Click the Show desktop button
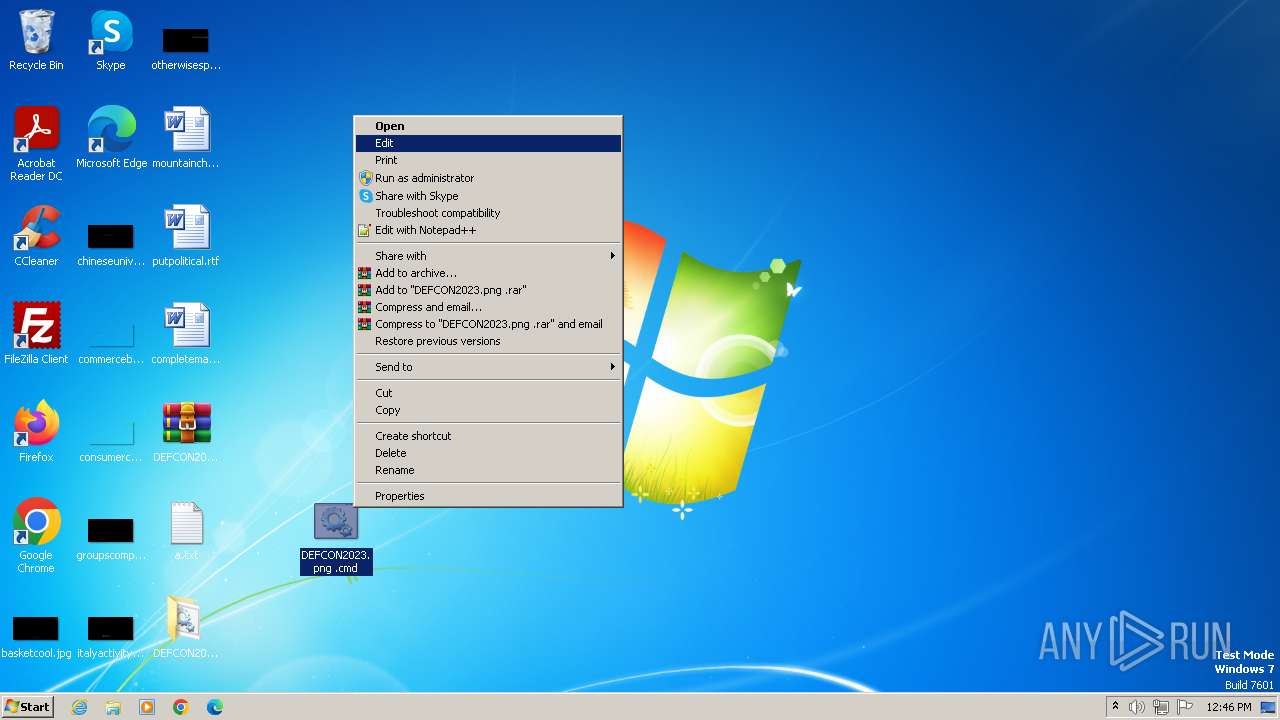The width and height of the screenshot is (1280, 720). tap(1270, 707)
